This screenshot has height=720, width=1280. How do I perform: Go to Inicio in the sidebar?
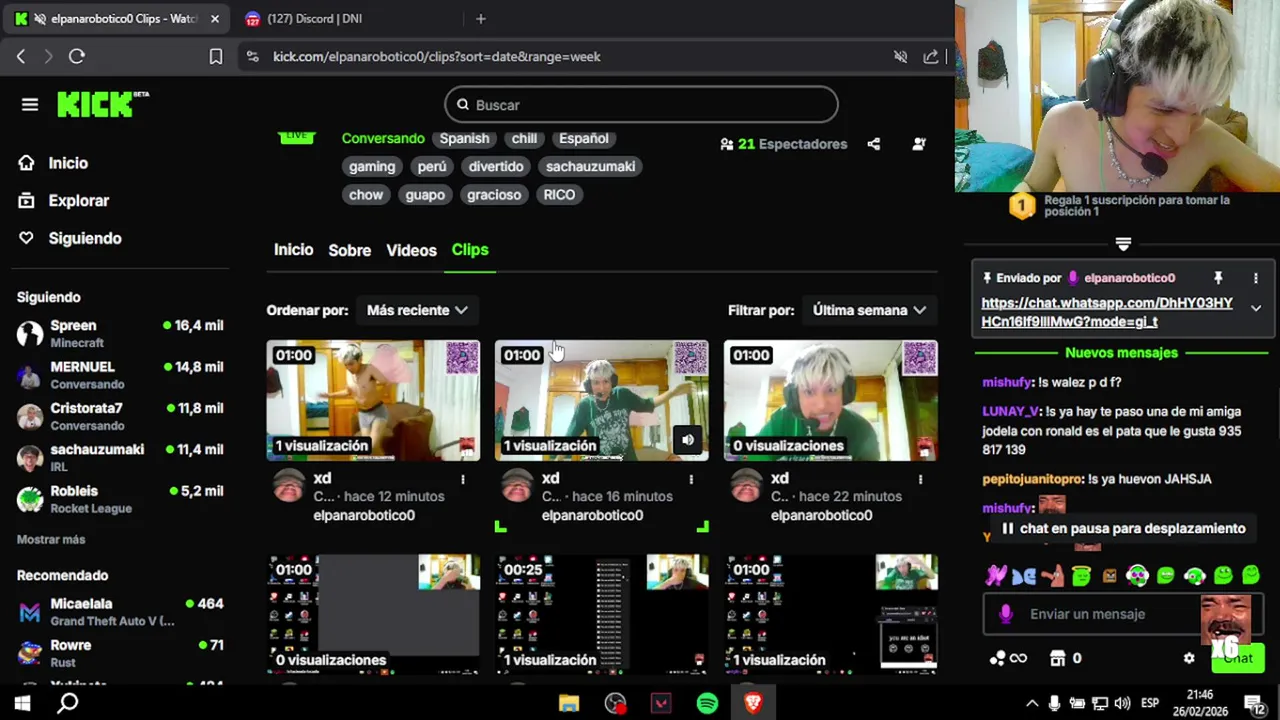pyautogui.click(x=53, y=163)
